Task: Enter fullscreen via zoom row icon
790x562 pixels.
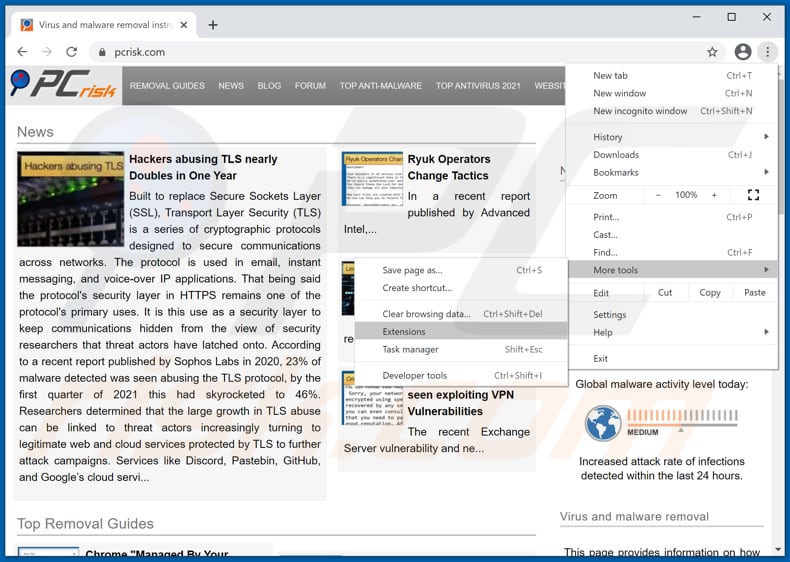Action: tap(753, 195)
